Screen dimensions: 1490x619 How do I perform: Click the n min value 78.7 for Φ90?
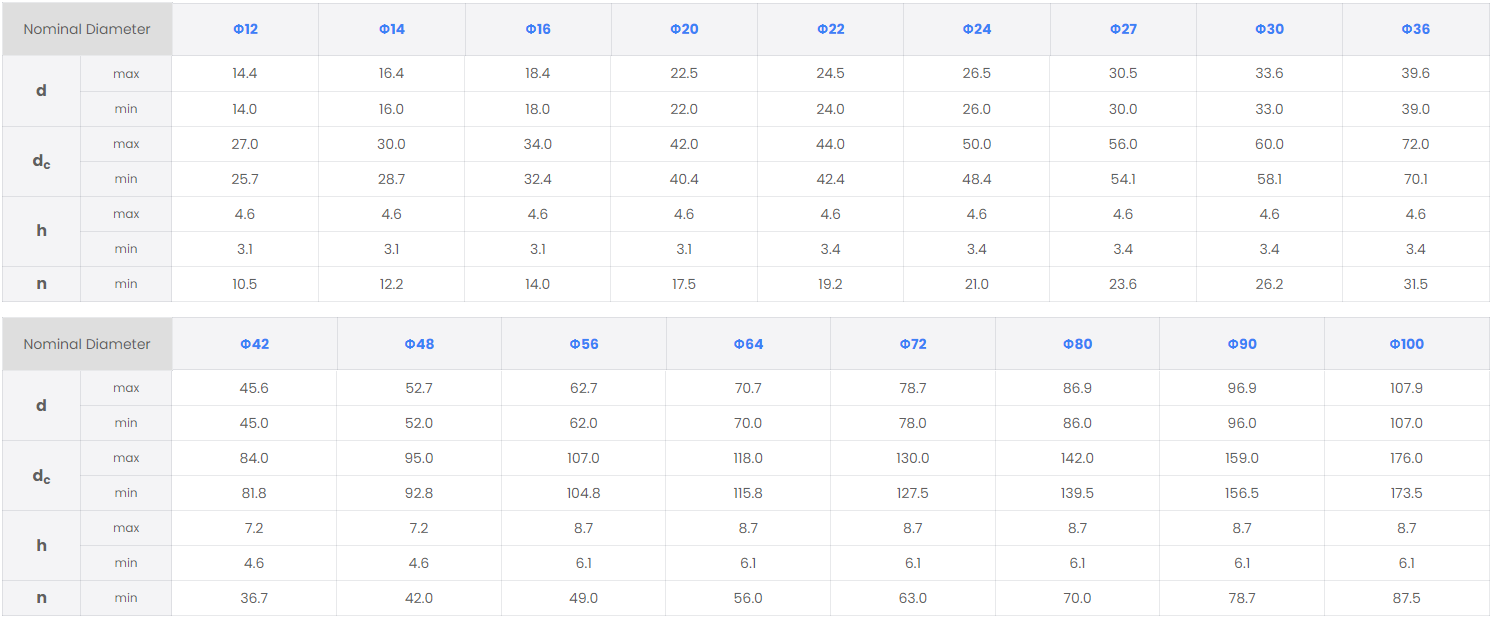click(1242, 599)
